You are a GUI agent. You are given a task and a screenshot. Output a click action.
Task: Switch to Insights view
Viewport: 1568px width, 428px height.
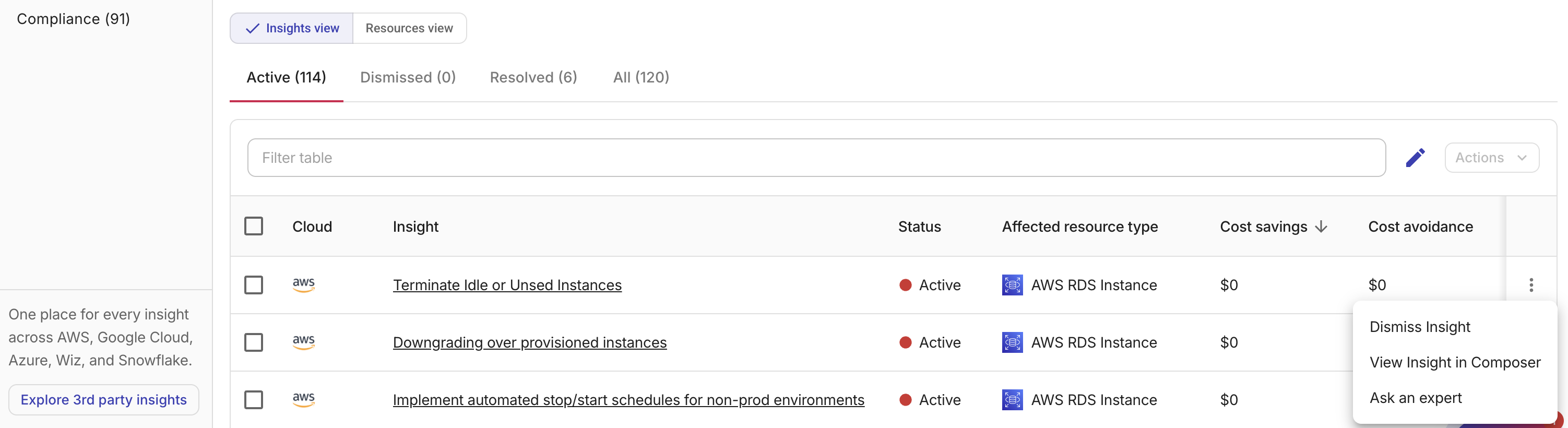point(292,28)
